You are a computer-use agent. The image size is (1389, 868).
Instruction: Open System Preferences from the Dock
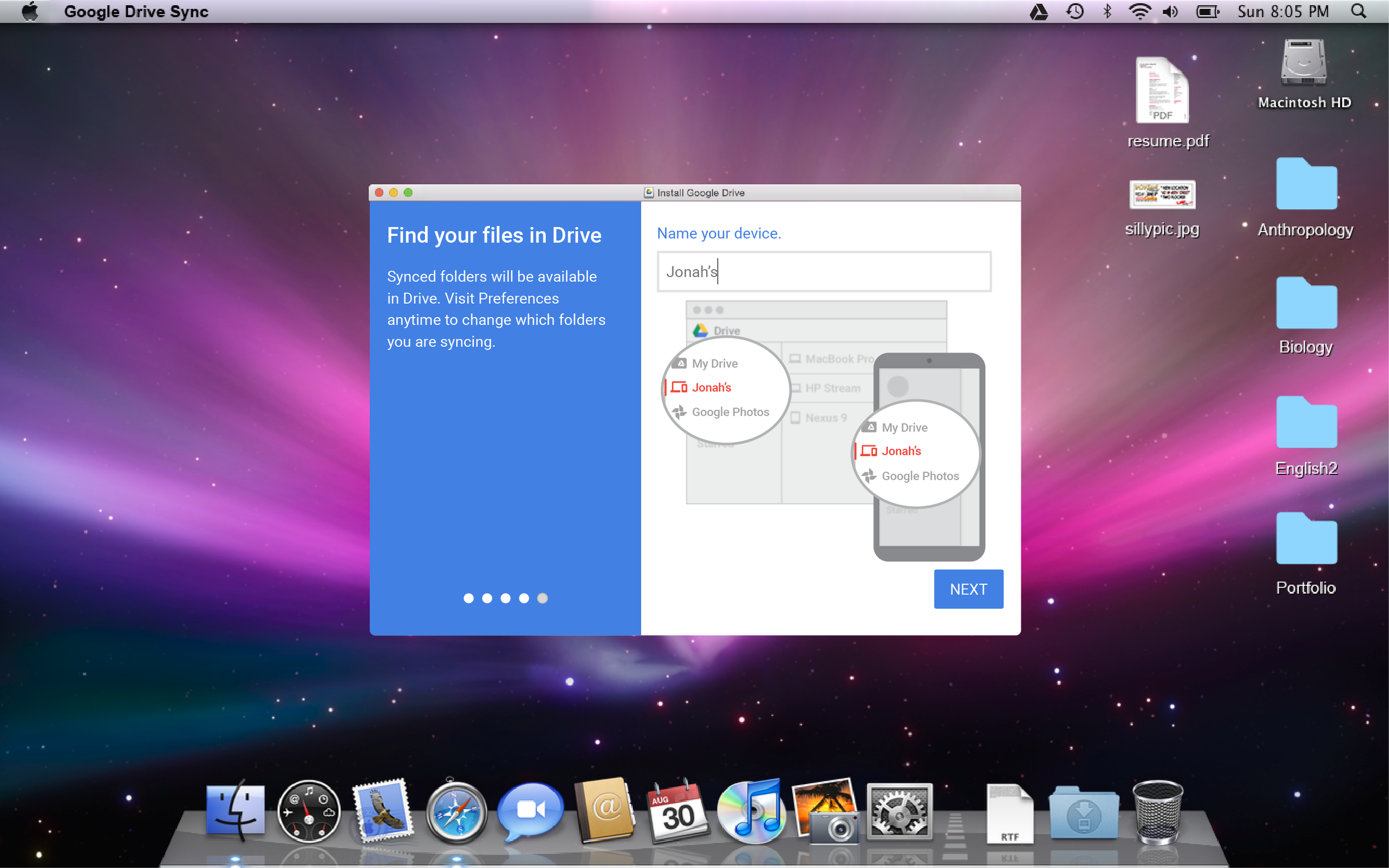coord(899,812)
